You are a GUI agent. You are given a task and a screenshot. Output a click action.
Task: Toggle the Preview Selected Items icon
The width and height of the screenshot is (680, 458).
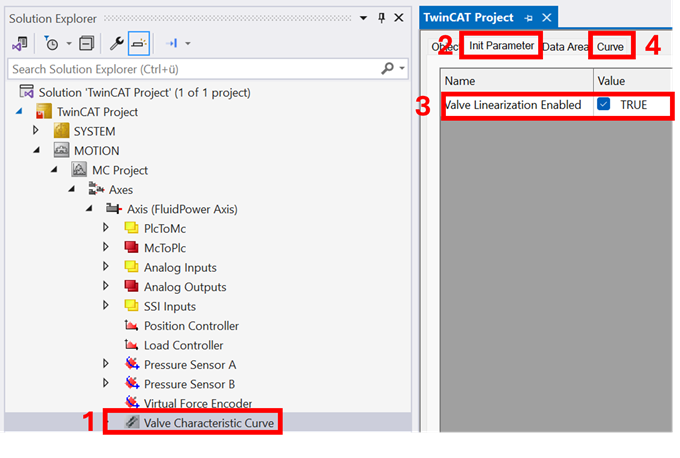(x=139, y=43)
